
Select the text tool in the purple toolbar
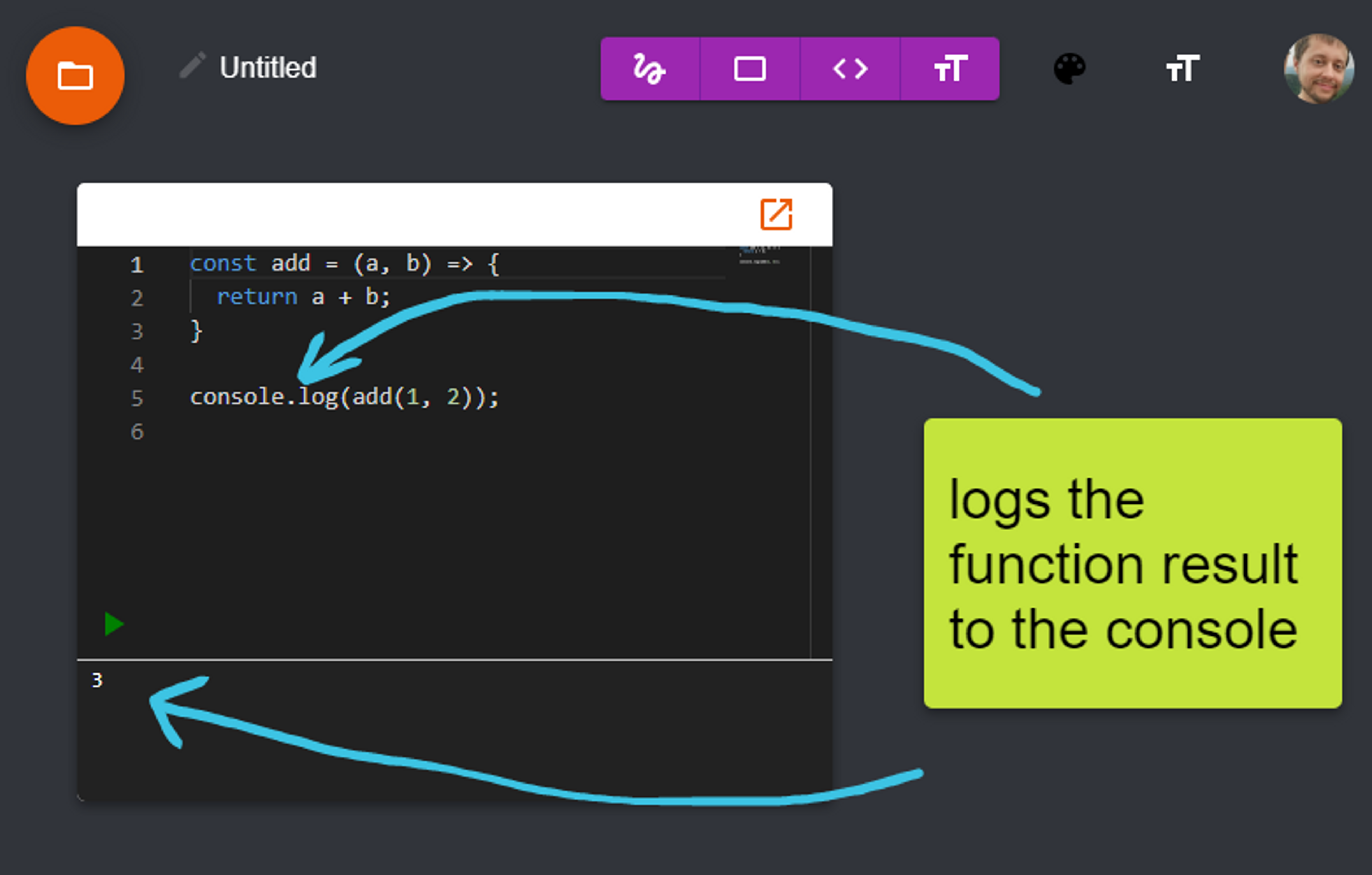[950, 69]
